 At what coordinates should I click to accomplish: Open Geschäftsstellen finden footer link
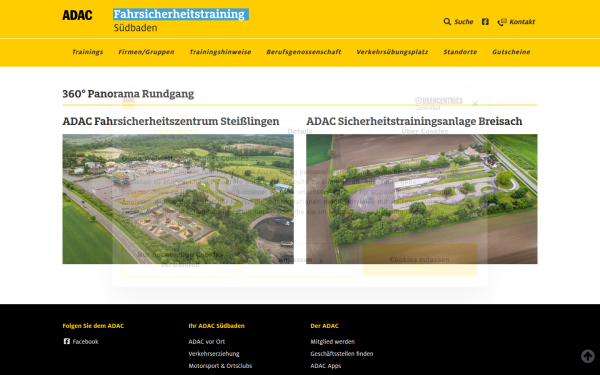click(x=342, y=354)
